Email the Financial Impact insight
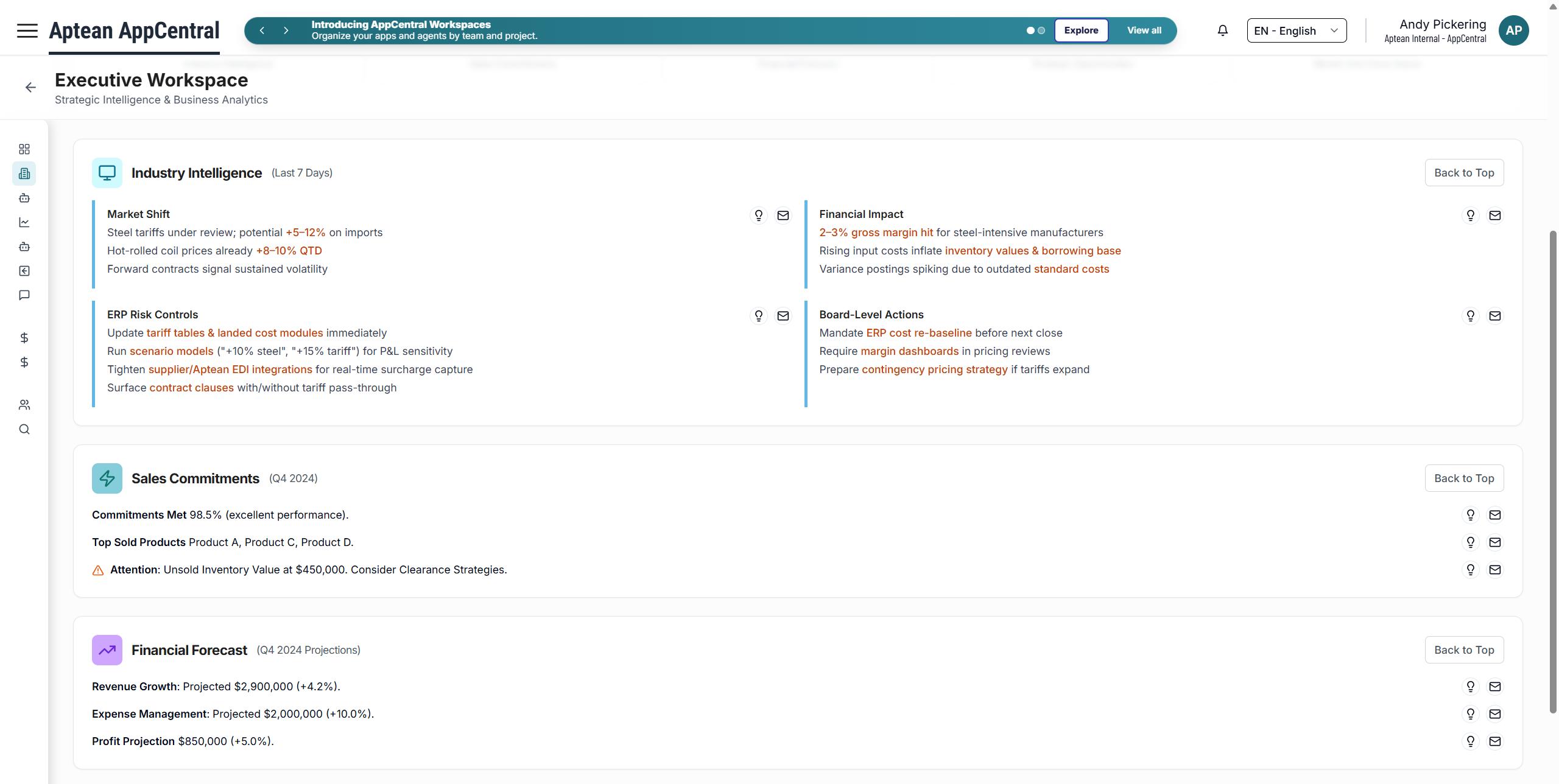This screenshot has width=1559, height=784. click(x=1494, y=215)
